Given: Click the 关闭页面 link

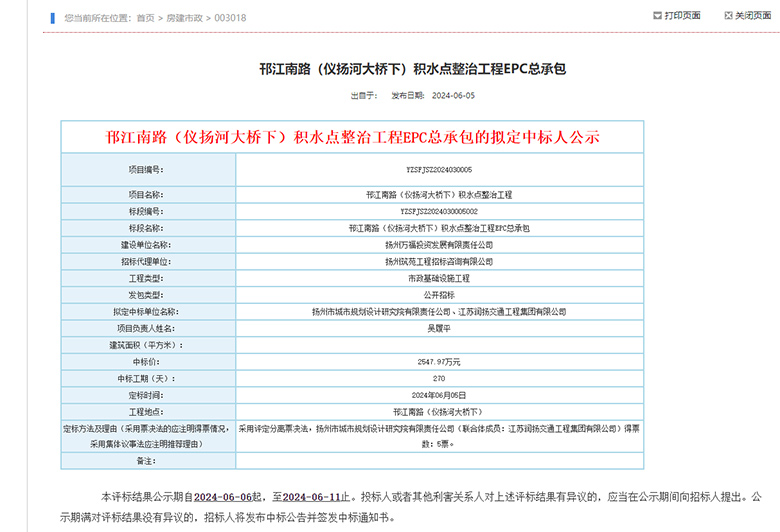Looking at the screenshot, I should (x=753, y=16).
